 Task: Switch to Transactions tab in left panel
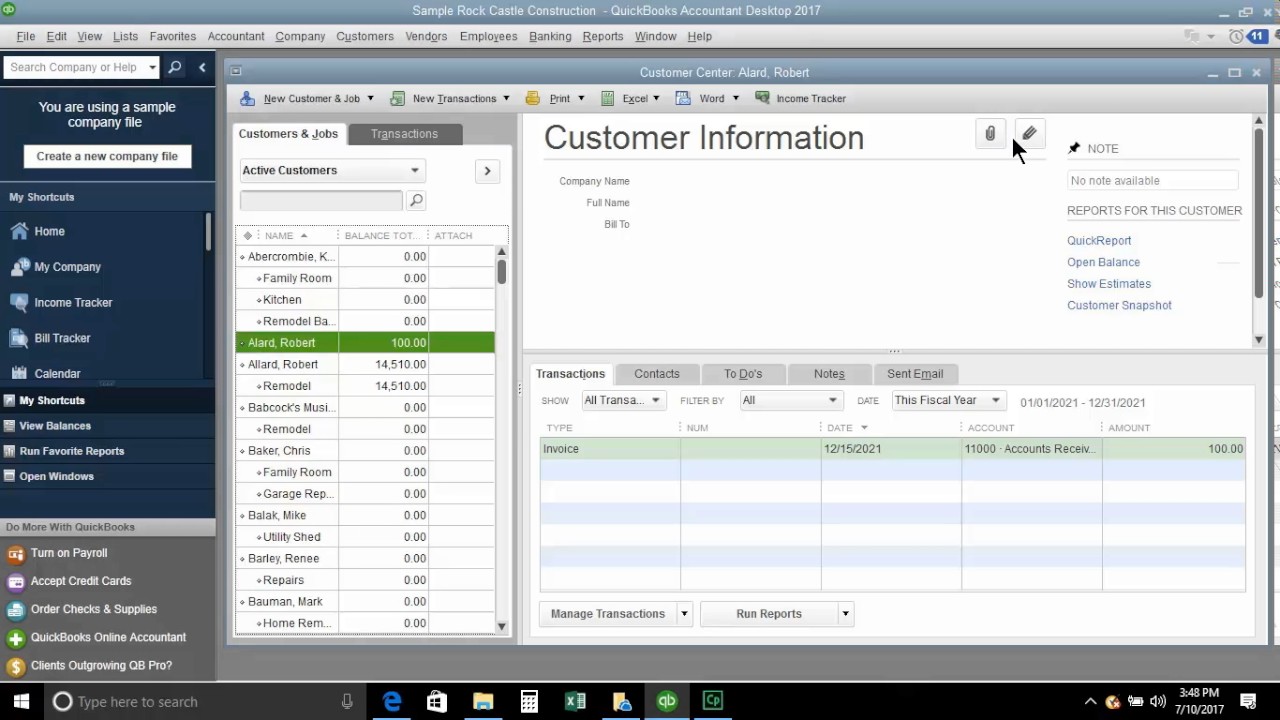pos(404,134)
